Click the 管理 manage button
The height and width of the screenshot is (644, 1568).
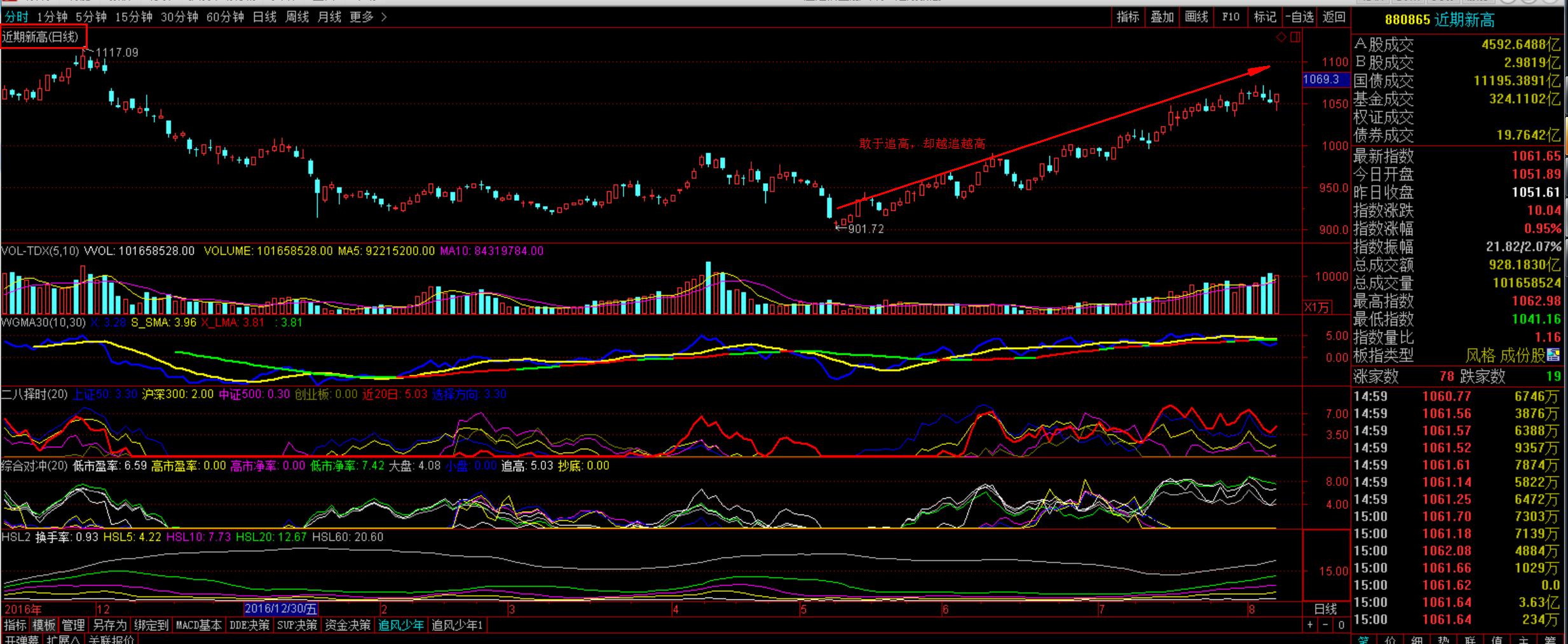pos(73,625)
